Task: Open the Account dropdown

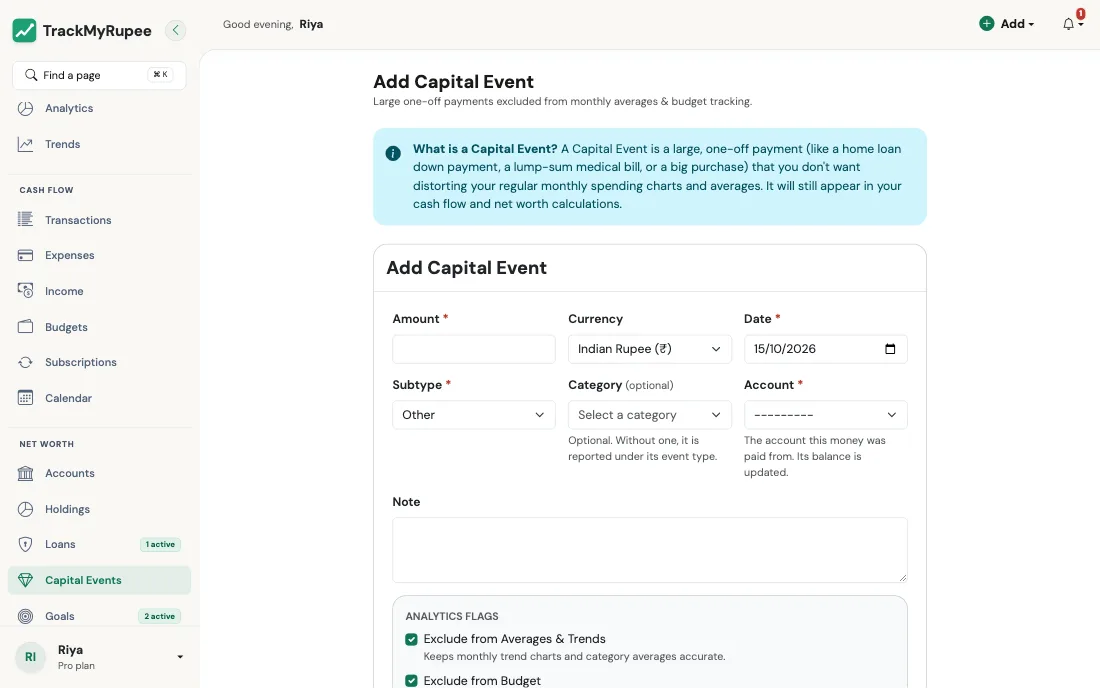Action: [826, 415]
